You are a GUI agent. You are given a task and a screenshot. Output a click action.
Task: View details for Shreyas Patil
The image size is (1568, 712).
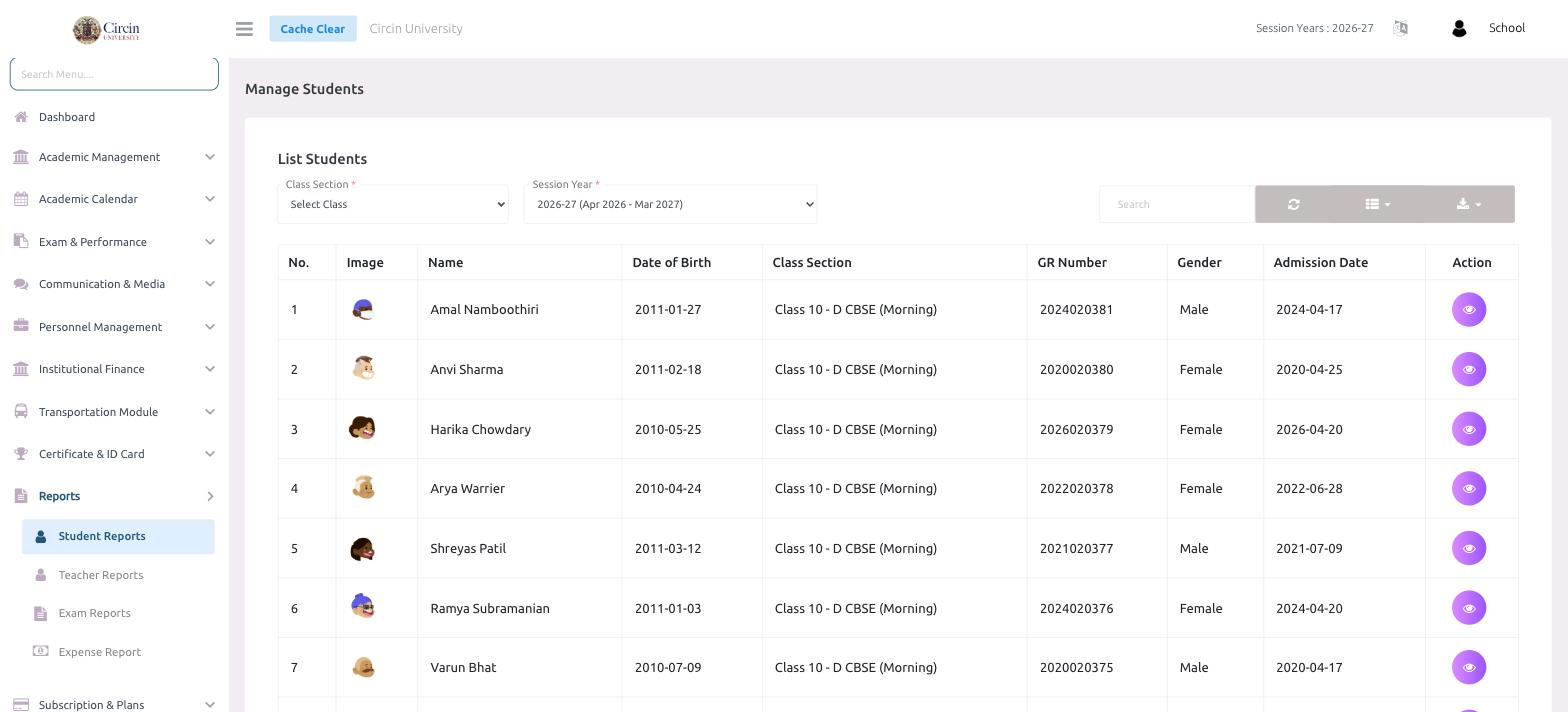click(x=1469, y=548)
